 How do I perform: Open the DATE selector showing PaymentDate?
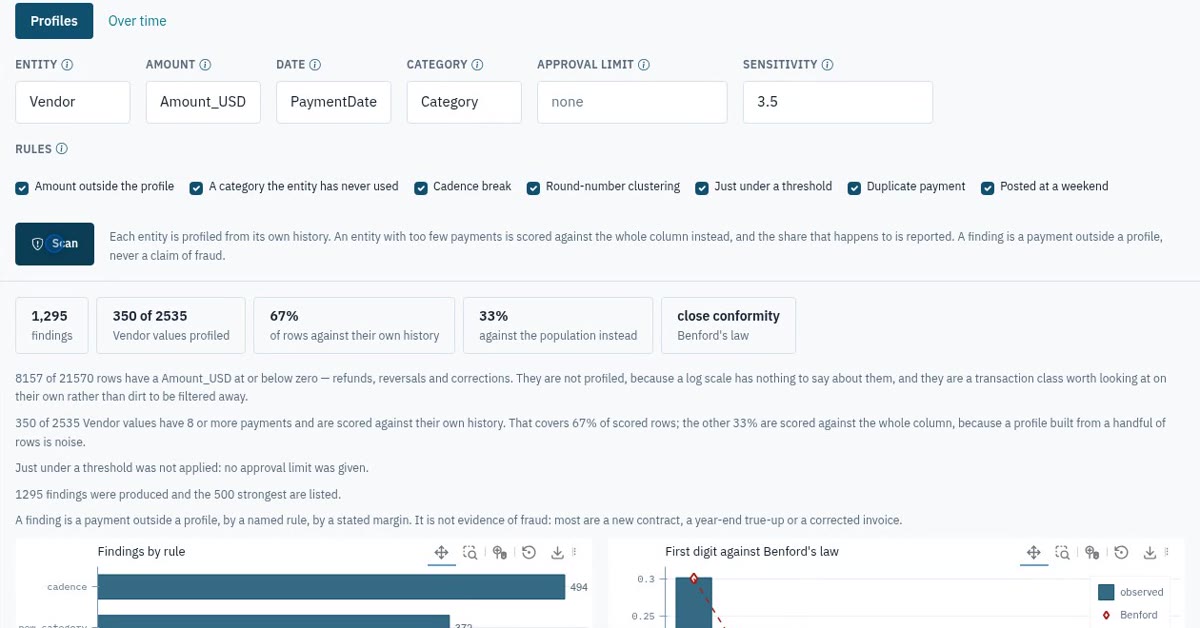334,102
